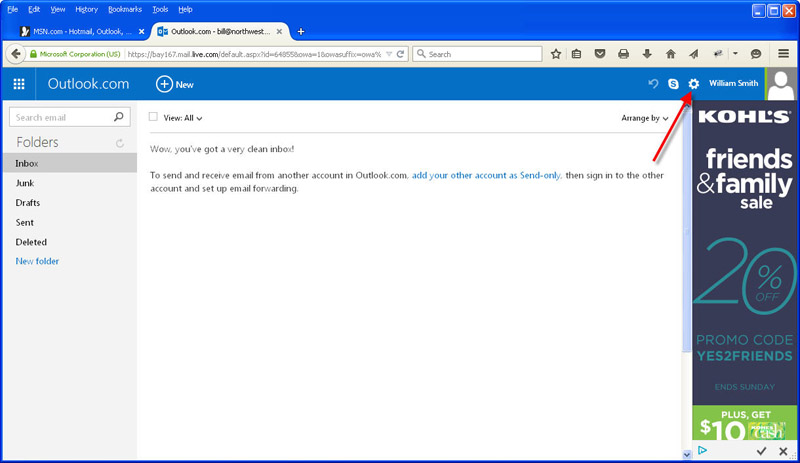Click the paper plane share icon

pyautogui.click(x=694, y=54)
